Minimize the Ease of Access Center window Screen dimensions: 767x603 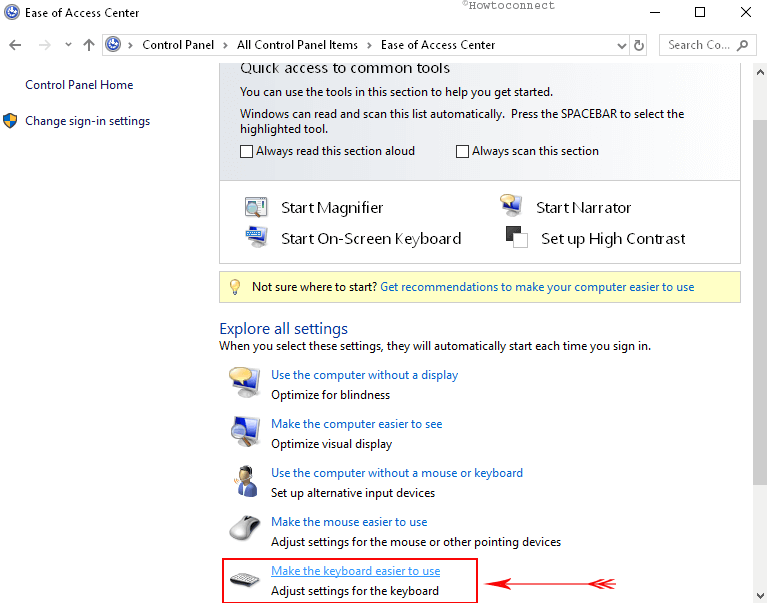click(654, 12)
